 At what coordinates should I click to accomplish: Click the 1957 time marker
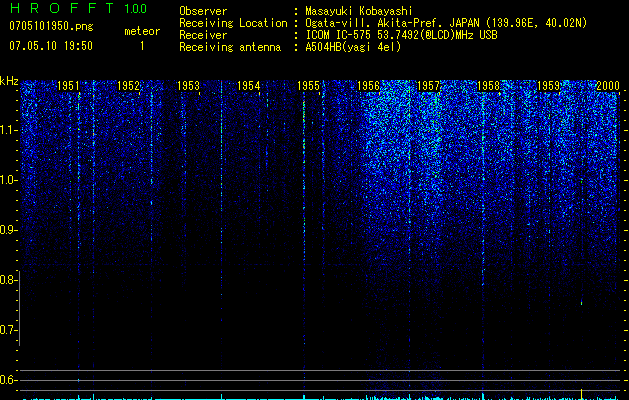(x=428, y=85)
